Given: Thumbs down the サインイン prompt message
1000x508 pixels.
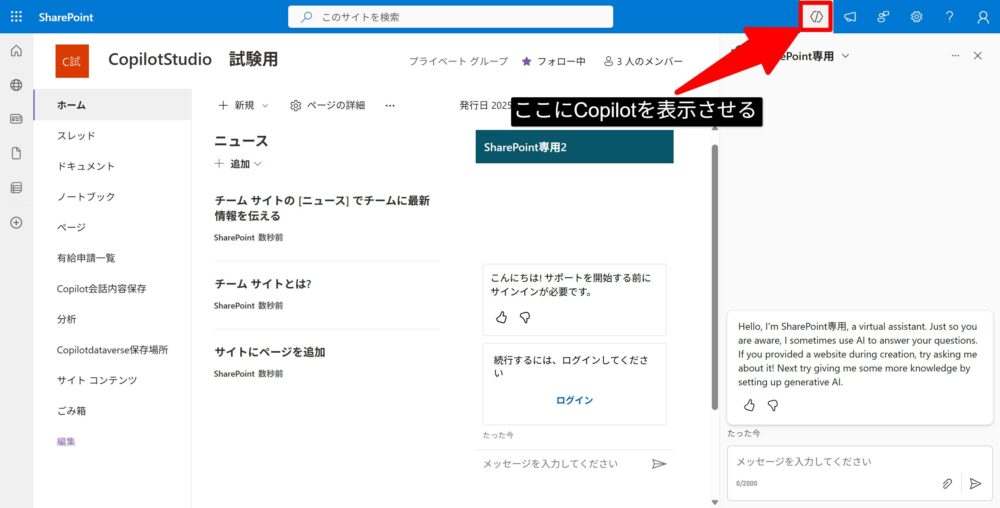Looking at the screenshot, I should pos(525,317).
